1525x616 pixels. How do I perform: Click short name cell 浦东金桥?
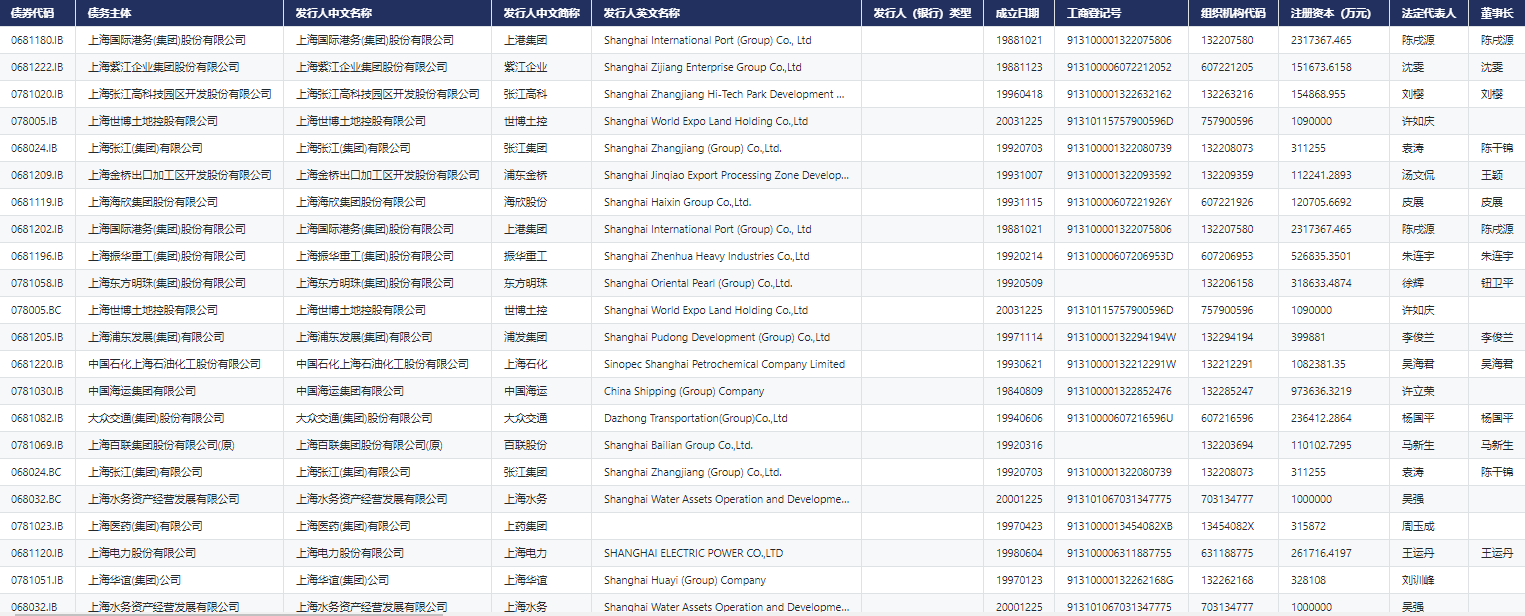[541, 175]
